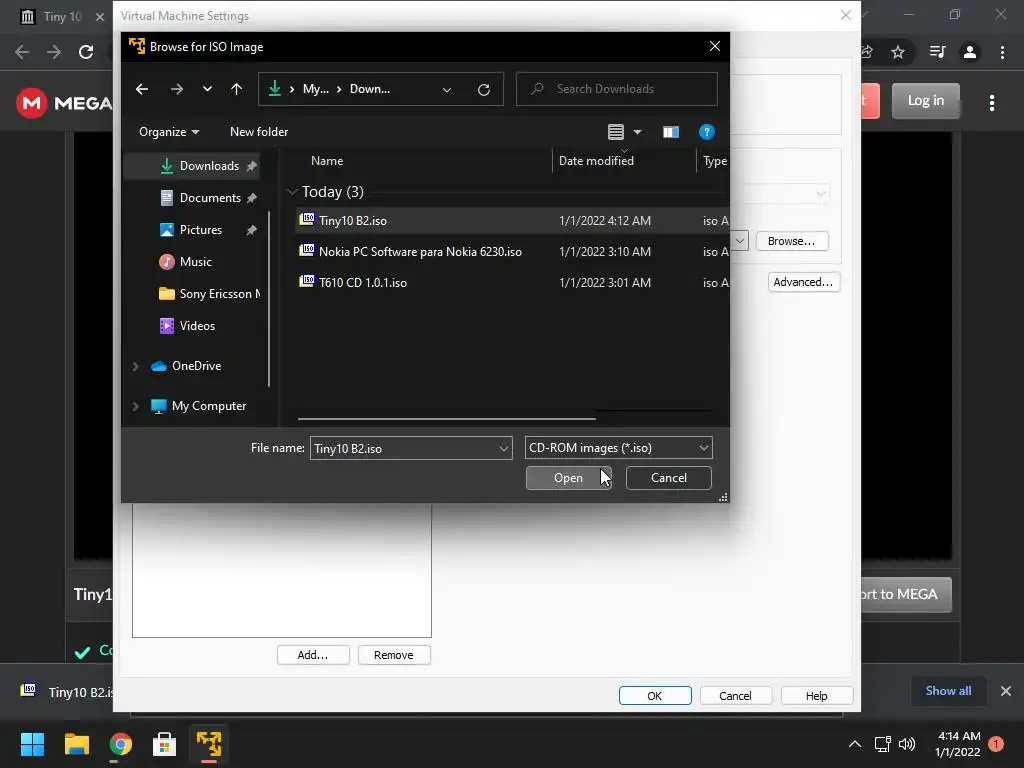Toggle the preview pane icon
This screenshot has width=1024, height=768.
click(x=671, y=132)
